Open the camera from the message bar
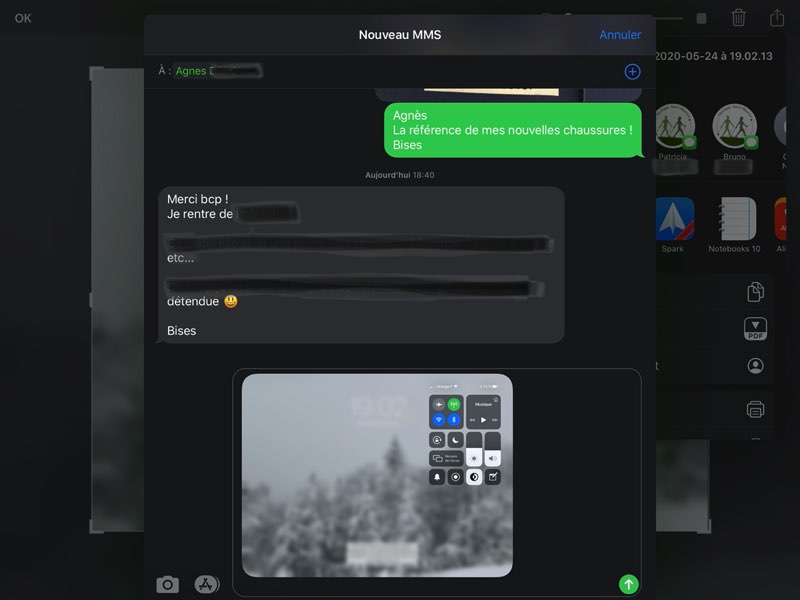Image resolution: width=800 pixels, height=600 pixels. click(x=167, y=585)
